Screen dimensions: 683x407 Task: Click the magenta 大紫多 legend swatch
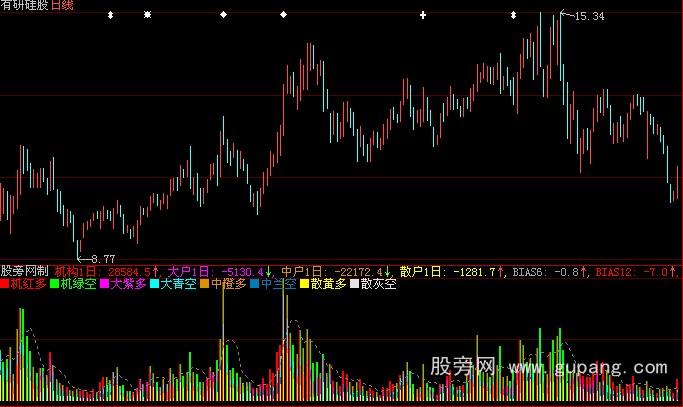tap(105, 284)
